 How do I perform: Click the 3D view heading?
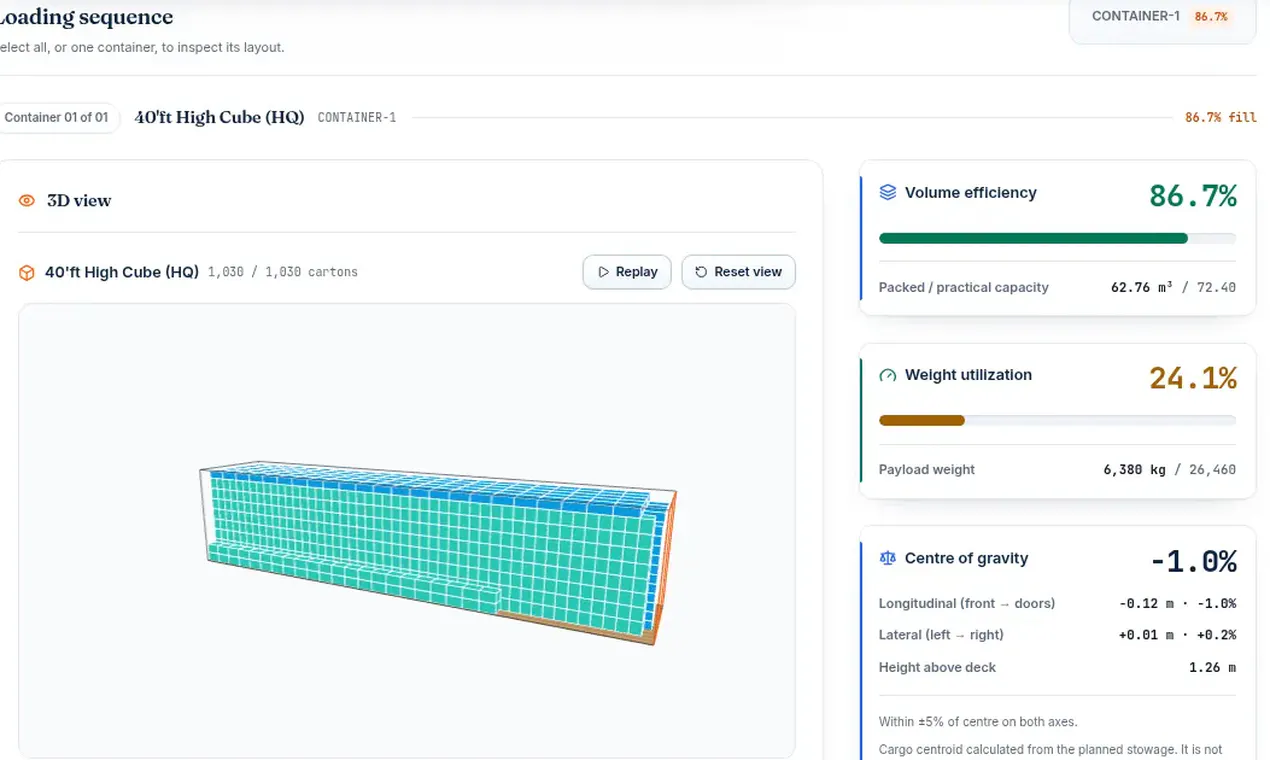[79, 201]
